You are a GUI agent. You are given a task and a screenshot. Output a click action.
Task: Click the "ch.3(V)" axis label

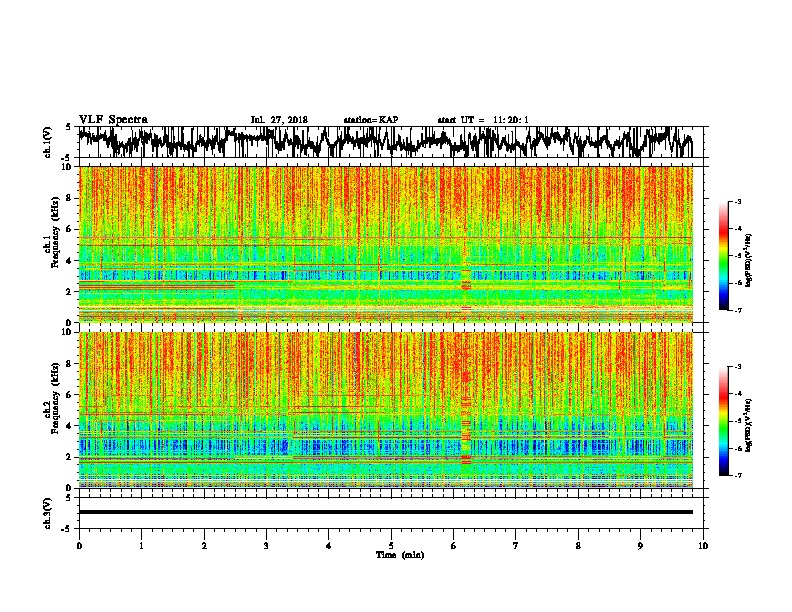coord(47,513)
